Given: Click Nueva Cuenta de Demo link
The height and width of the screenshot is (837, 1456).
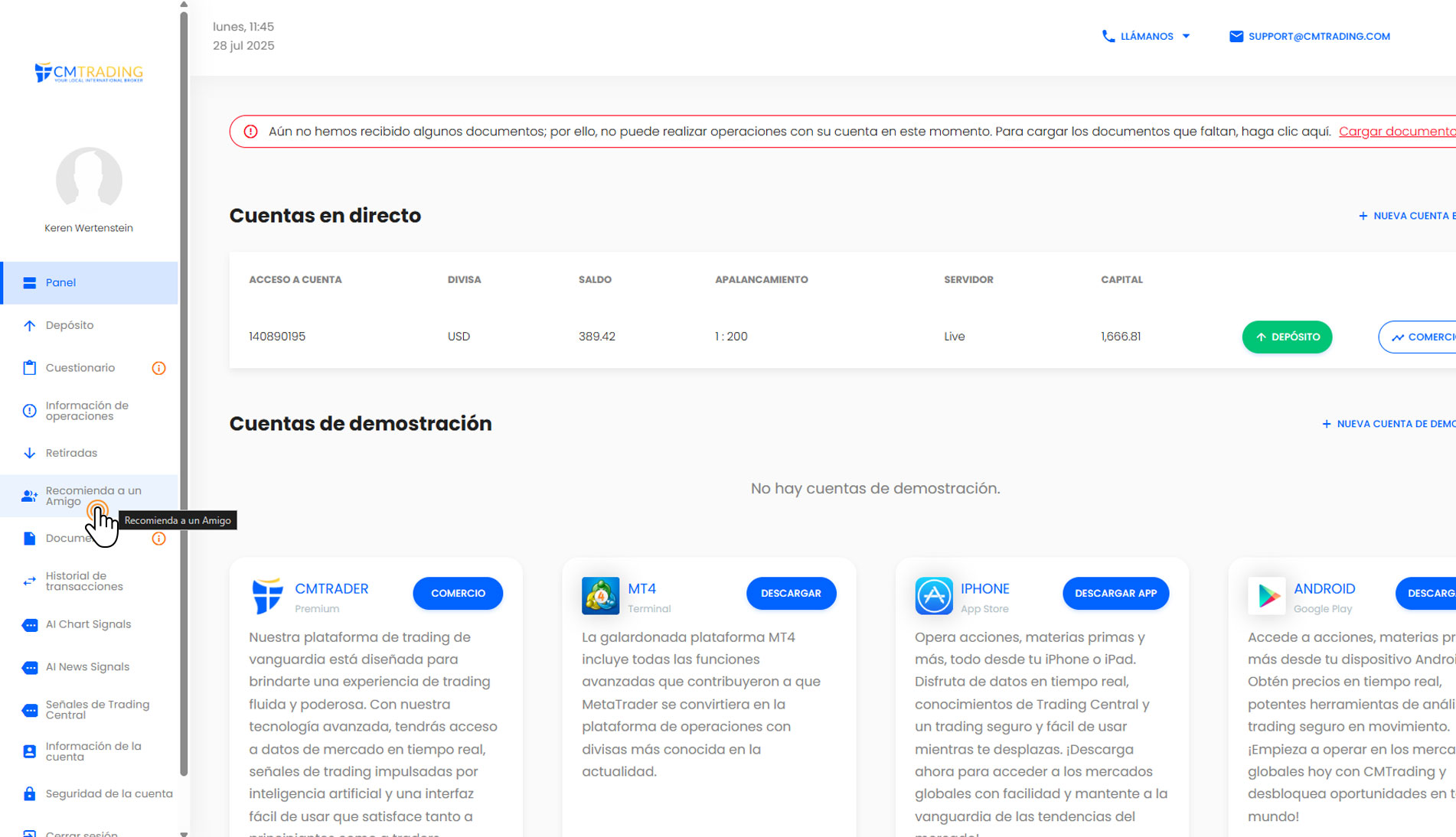Looking at the screenshot, I should (1389, 424).
